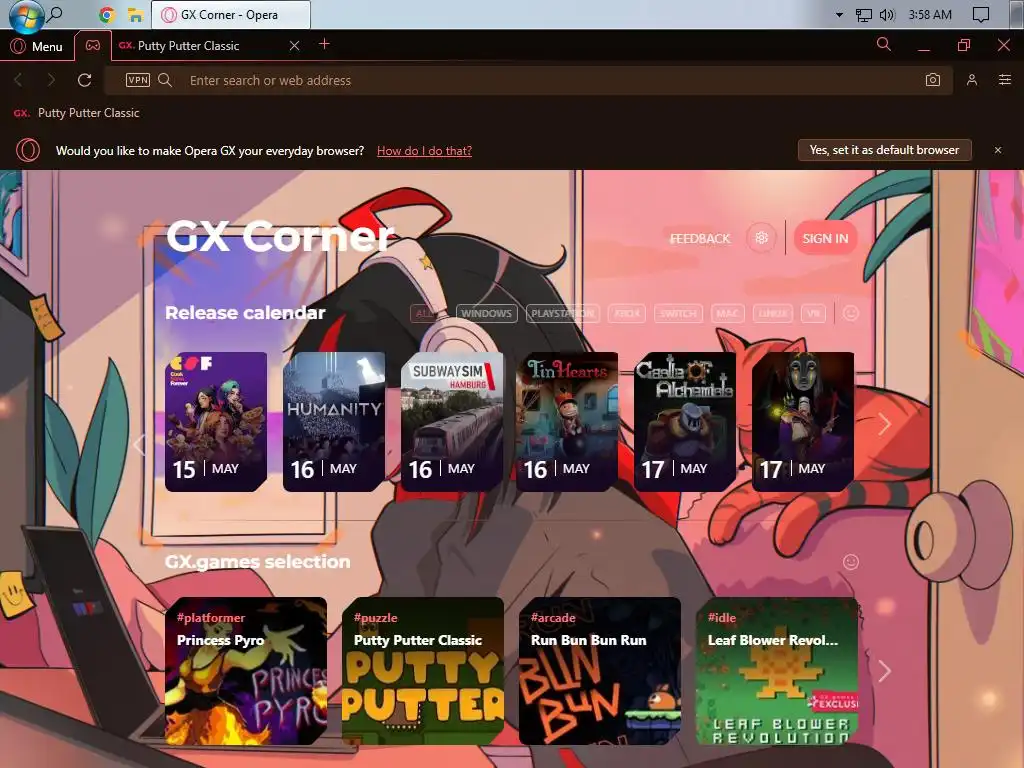
Task: Open the network tray icon
Action: pyautogui.click(x=863, y=14)
